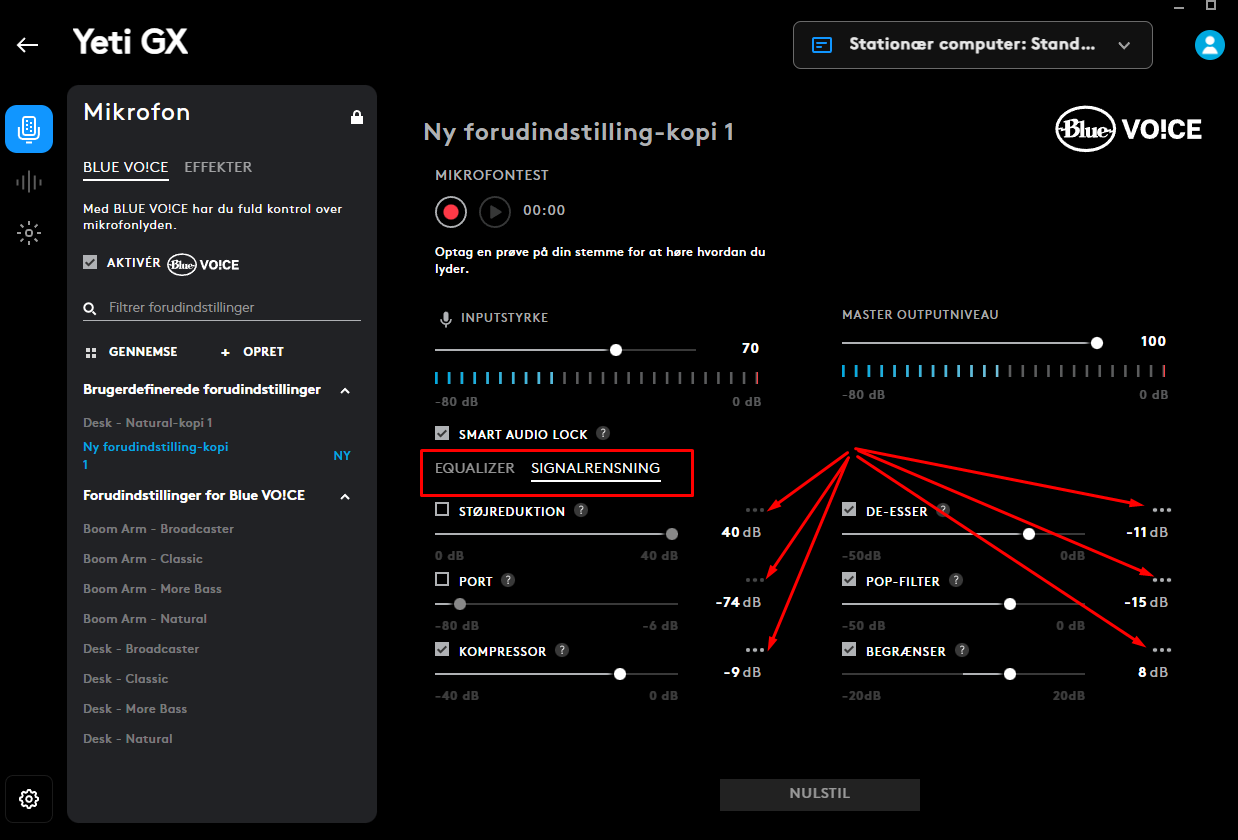Adjust the Master Outputniveau slider handle
1238x840 pixels.
[x=1097, y=342]
